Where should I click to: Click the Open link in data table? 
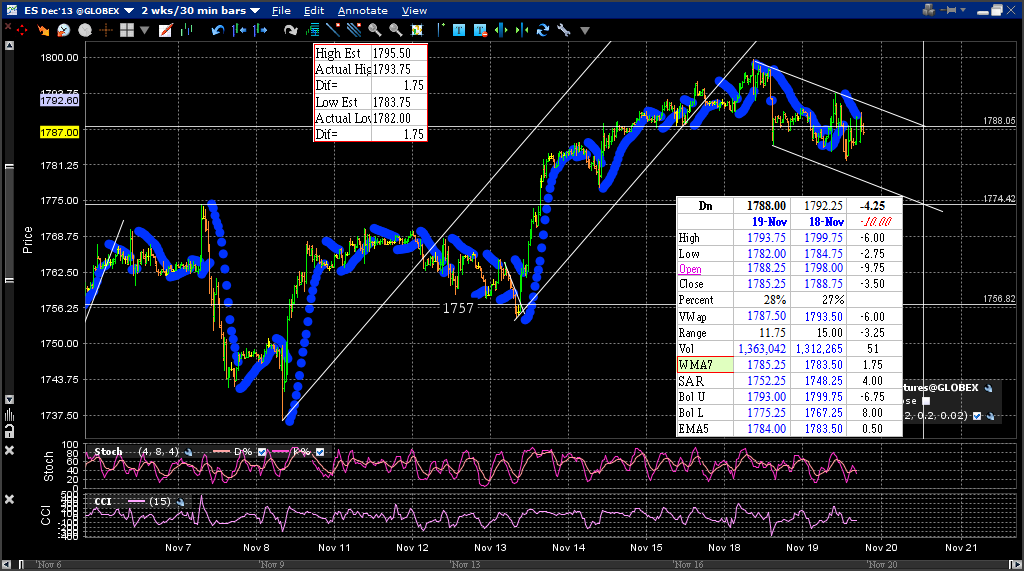click(x=690, y=269)
